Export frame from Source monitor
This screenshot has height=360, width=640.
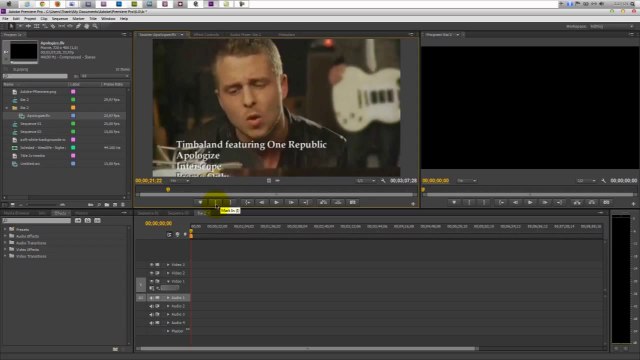coord(353,202)
